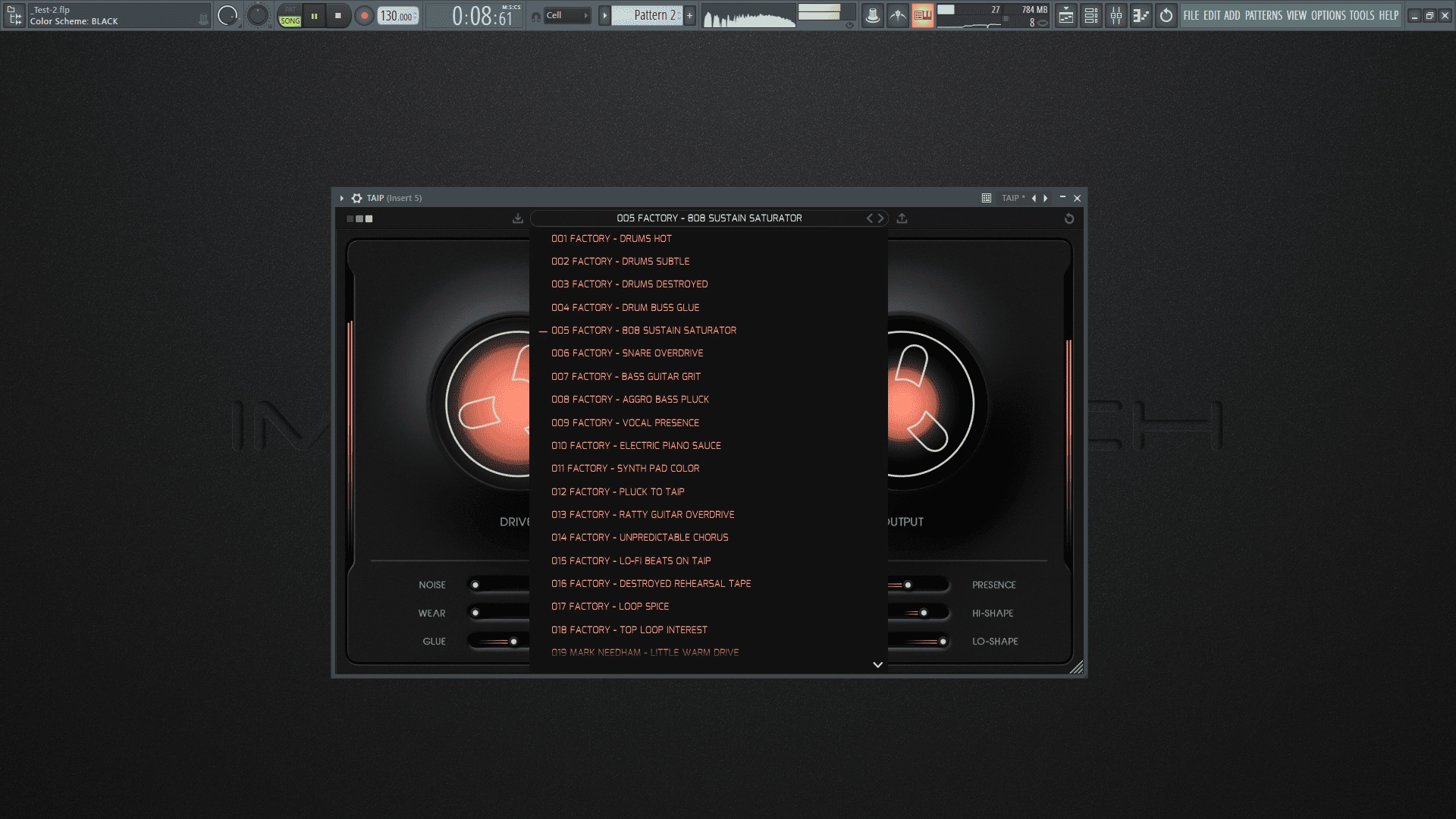The height and width of the screenshot is (819, 1456).
Task: Select preset 004 FACTORY - DRUM BUSS GLUE
Action: pos(708,308)
